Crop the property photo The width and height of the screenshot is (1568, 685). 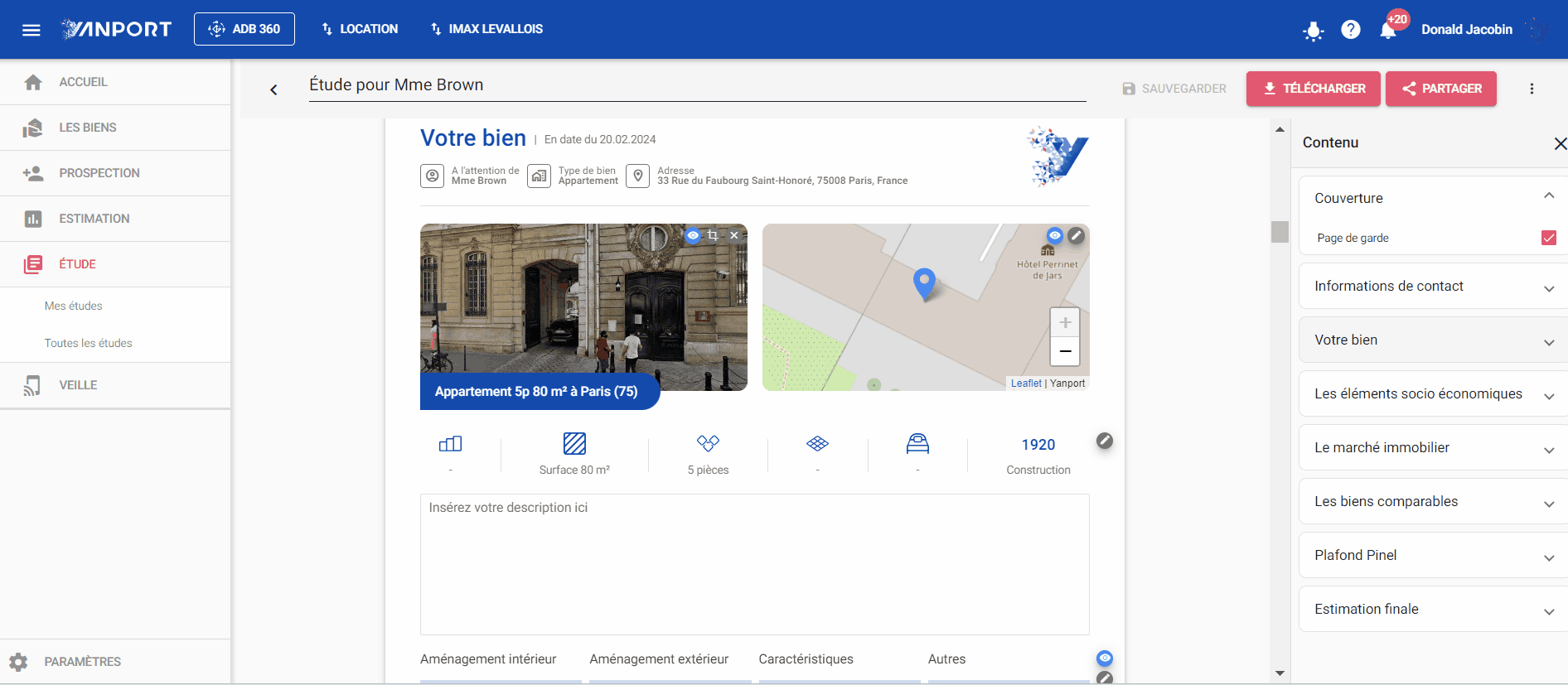[713, 235]
